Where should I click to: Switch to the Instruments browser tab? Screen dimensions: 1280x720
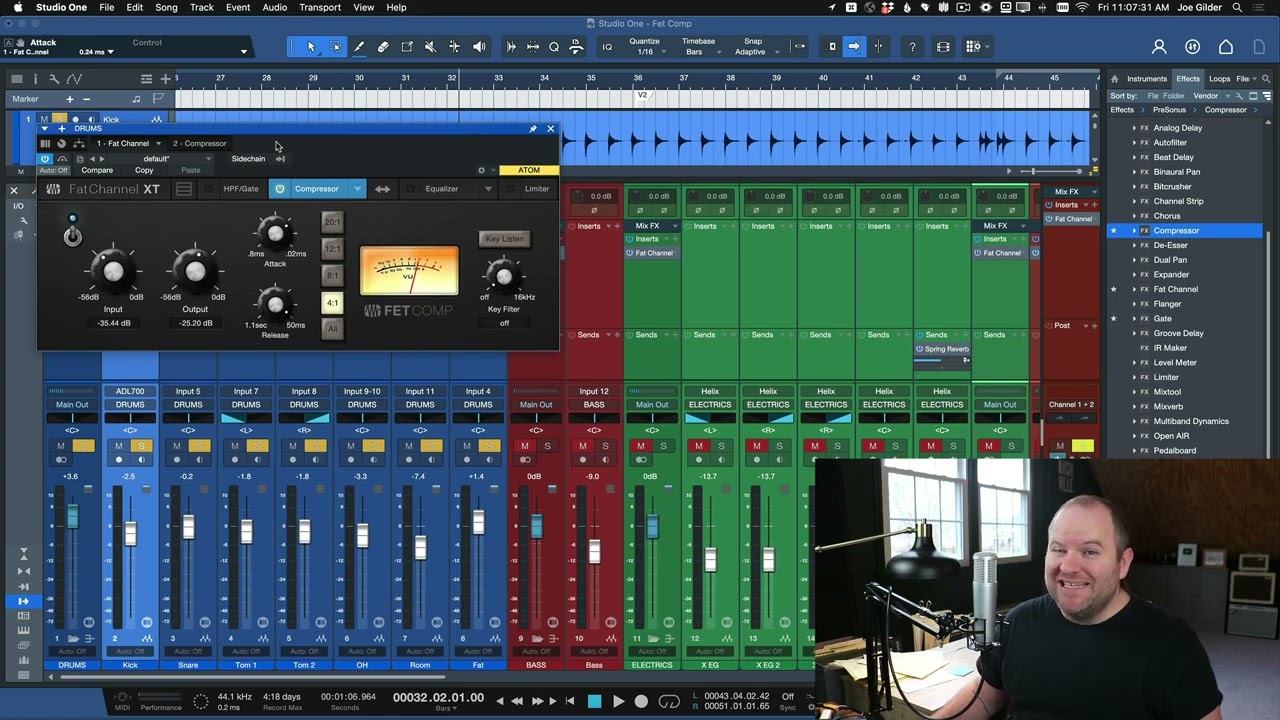pyautogui.click(x=1146, y=79)
